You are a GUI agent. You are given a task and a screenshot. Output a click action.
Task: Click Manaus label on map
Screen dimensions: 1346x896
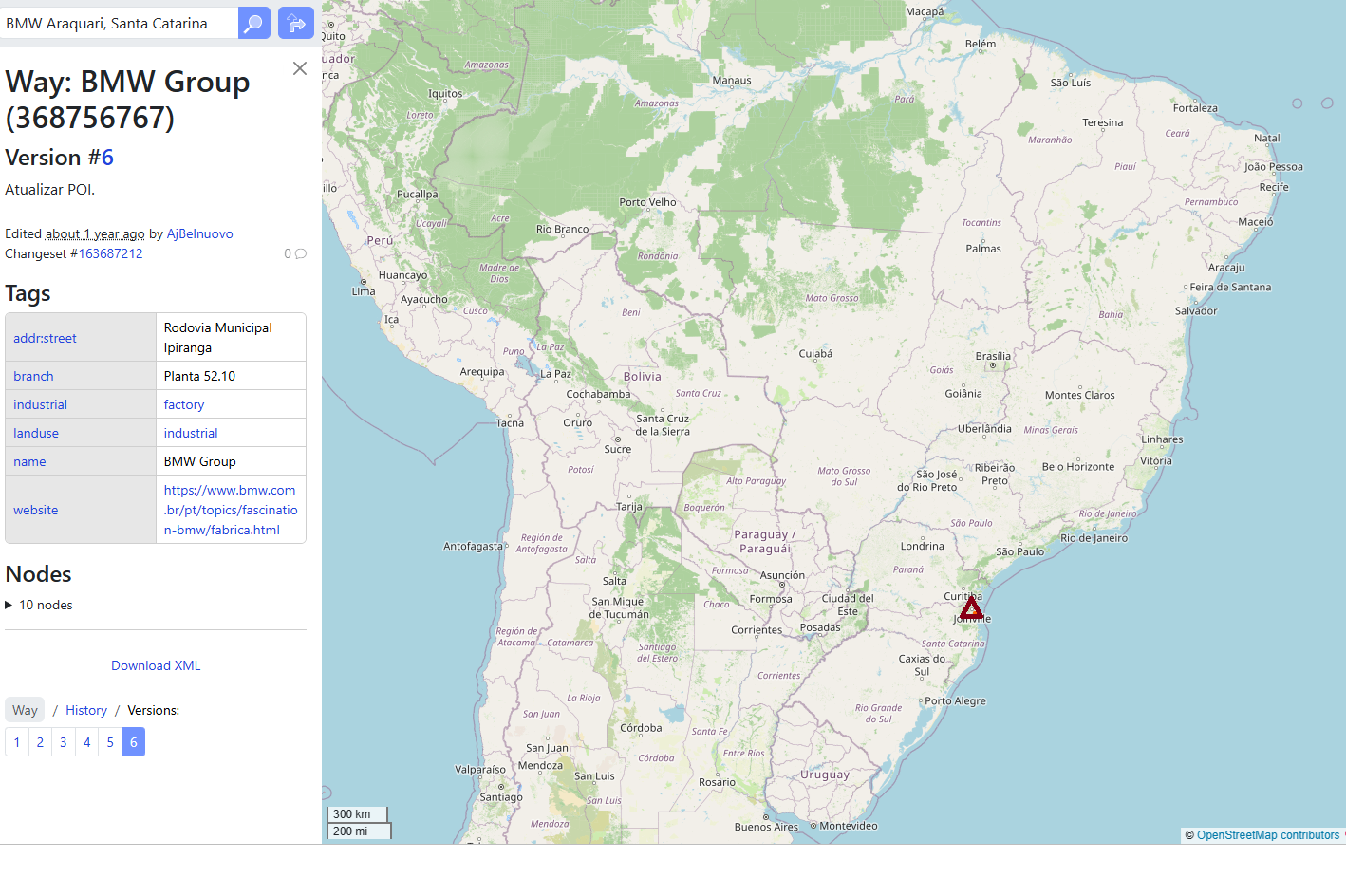[x=732, y=81]
